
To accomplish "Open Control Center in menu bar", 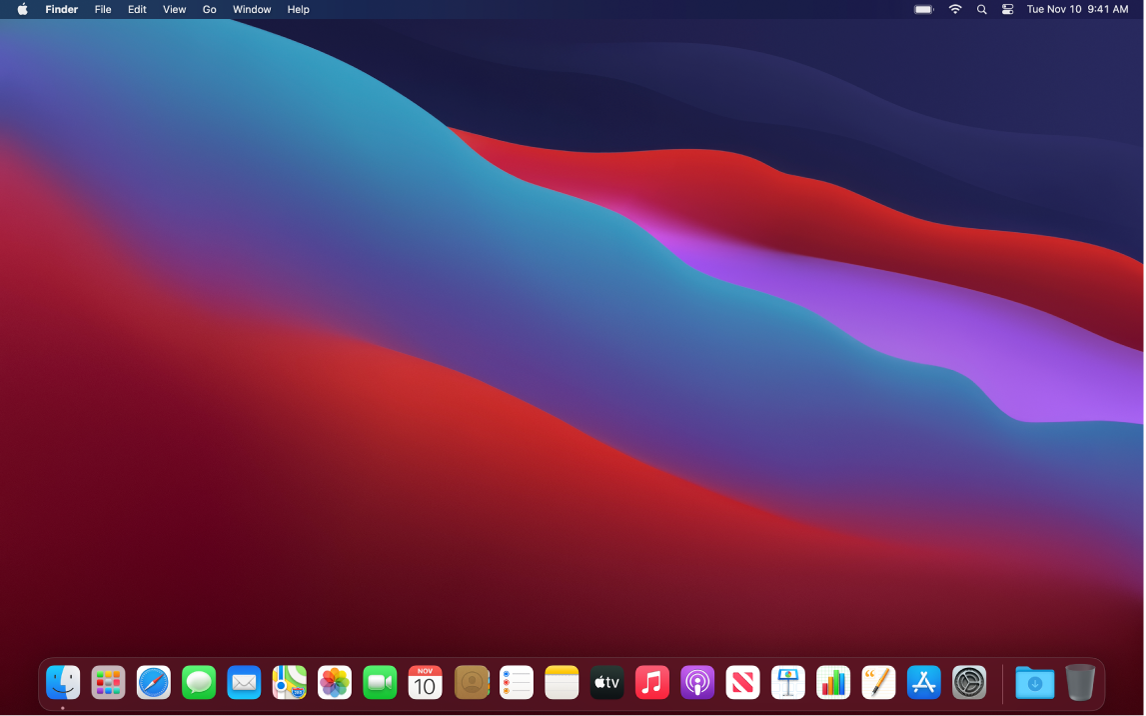I will (1007, 9).
